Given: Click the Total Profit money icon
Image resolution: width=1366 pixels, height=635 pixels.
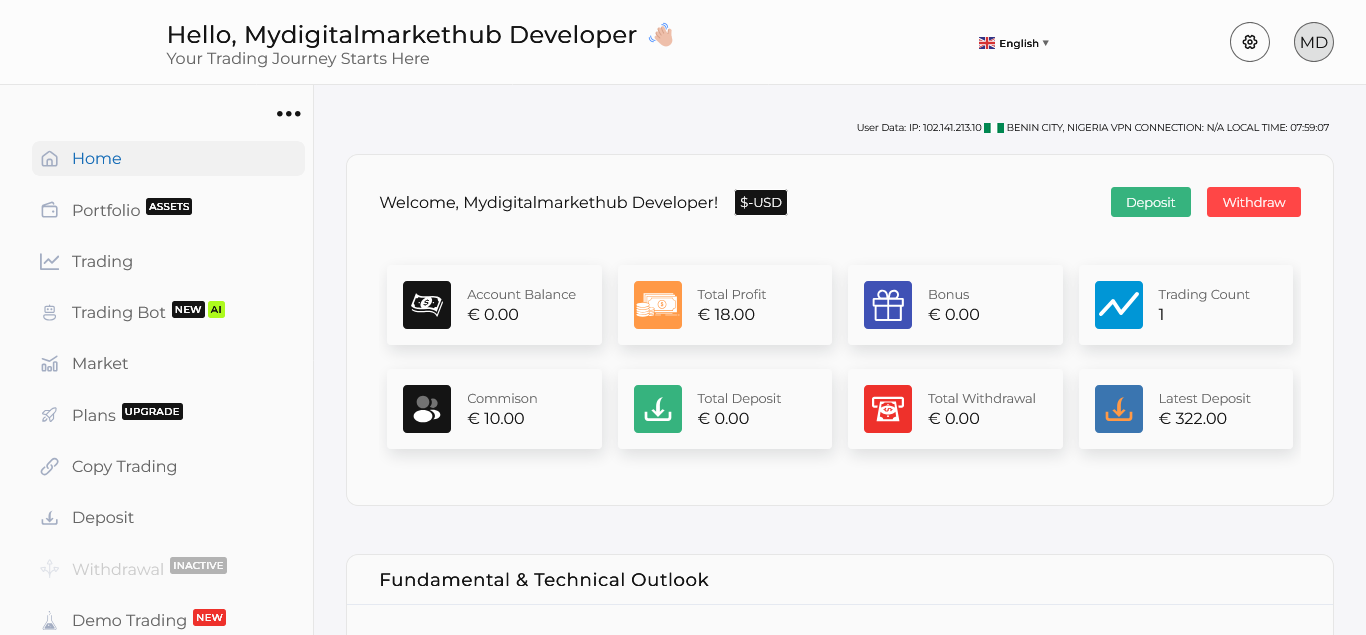Looking at the screenshot, I should pos(657,305).
